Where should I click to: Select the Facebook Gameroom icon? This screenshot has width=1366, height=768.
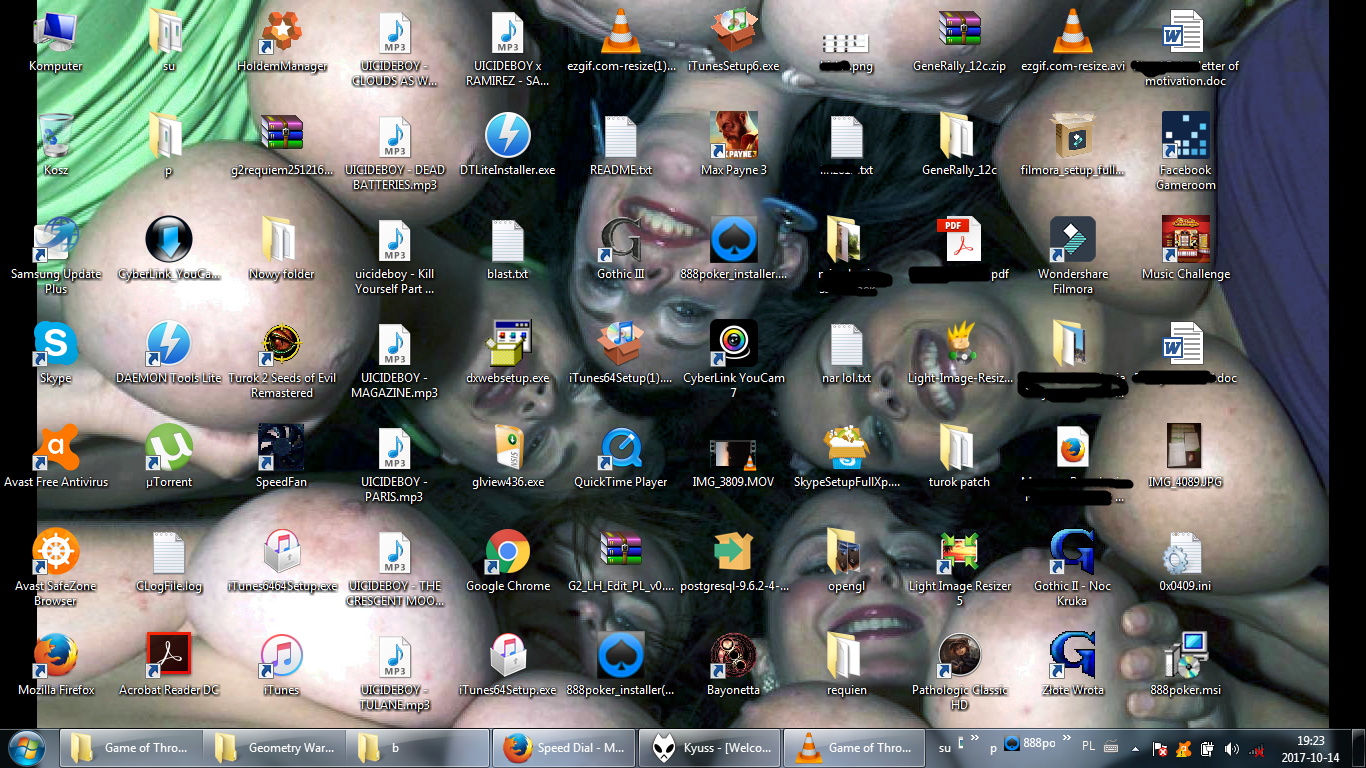coord(1186,152)
